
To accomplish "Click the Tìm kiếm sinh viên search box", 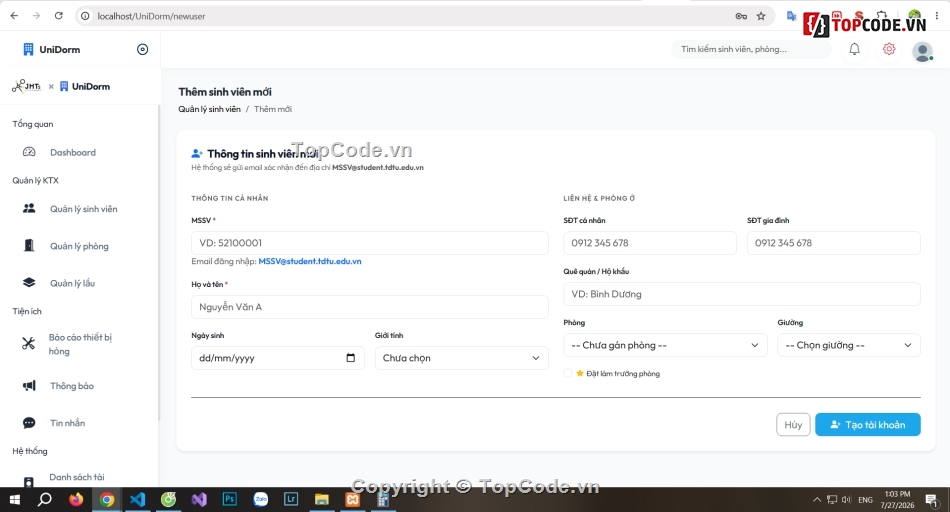I will (751, 49).
